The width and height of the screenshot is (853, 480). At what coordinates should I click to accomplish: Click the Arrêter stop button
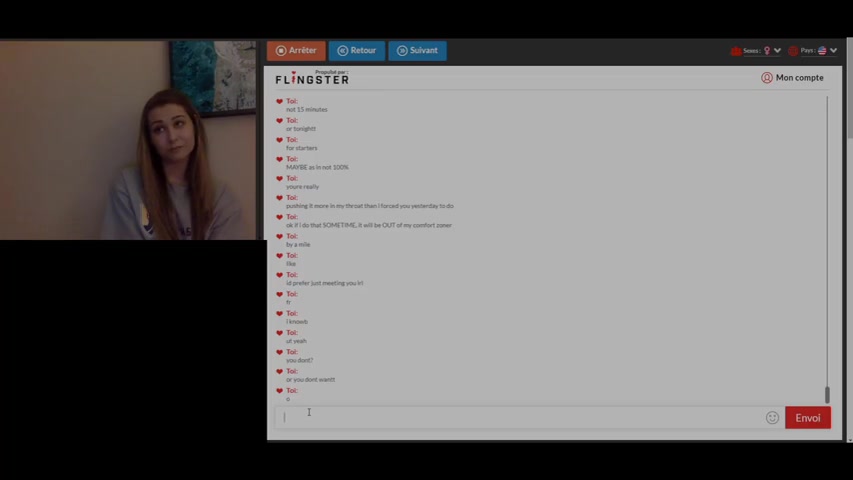[x=296, y=51]
